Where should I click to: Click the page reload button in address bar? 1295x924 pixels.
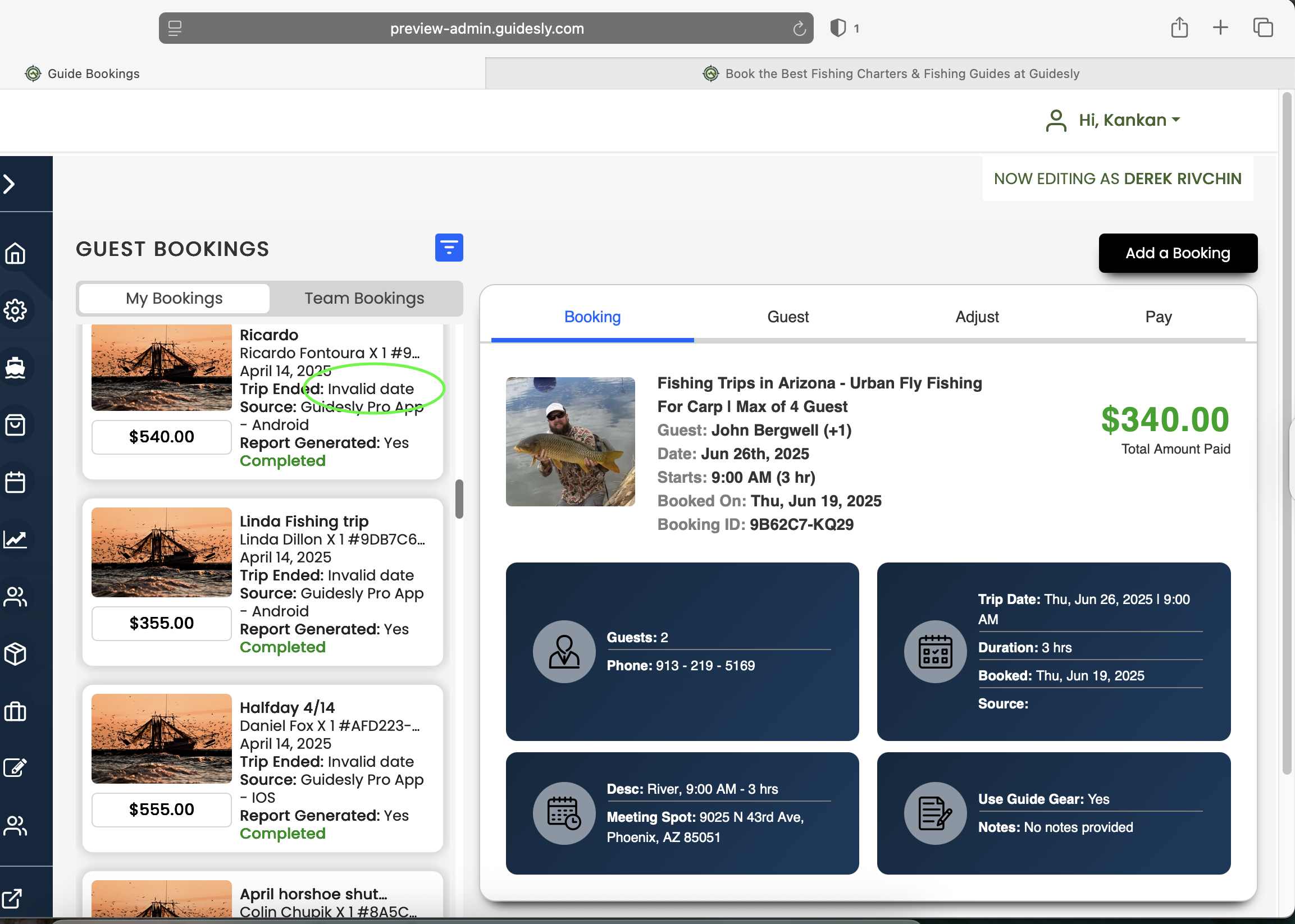[799, 29]
